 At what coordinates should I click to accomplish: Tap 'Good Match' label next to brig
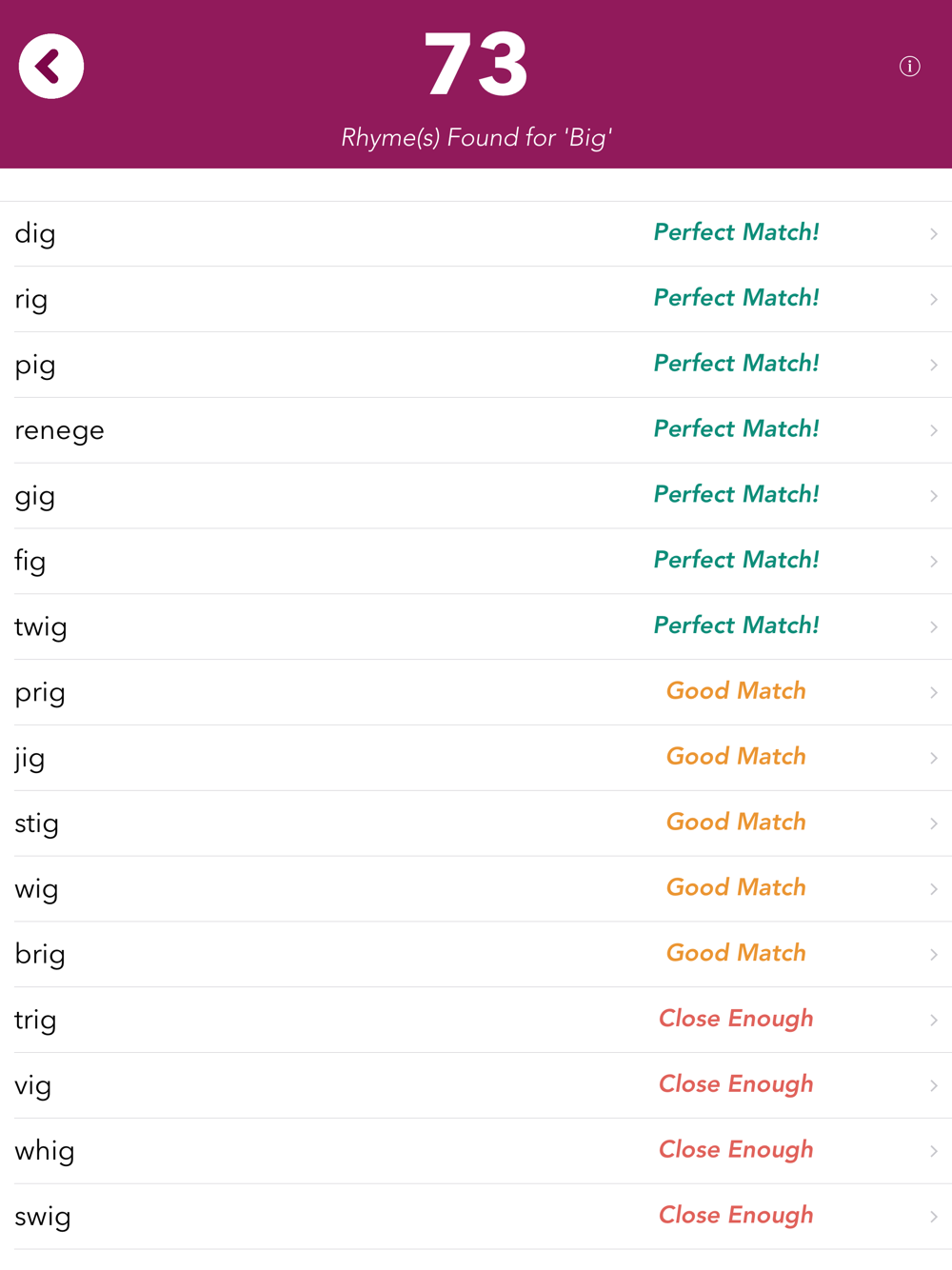(736, 953)
